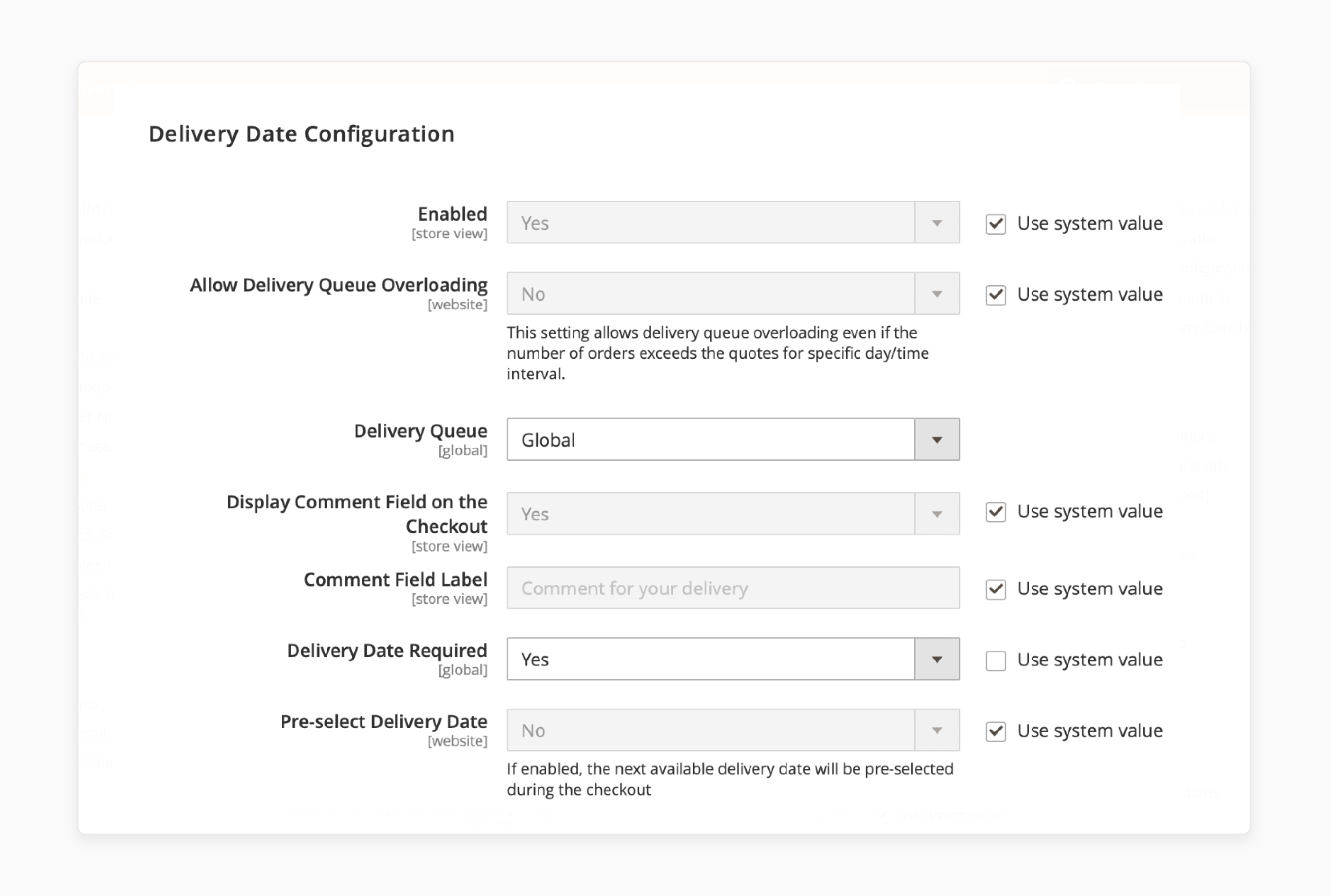Screen dimensions: 1331x896
Task: Open Display Comment Field on the Checkout dropdown
Action: point(733,514)
